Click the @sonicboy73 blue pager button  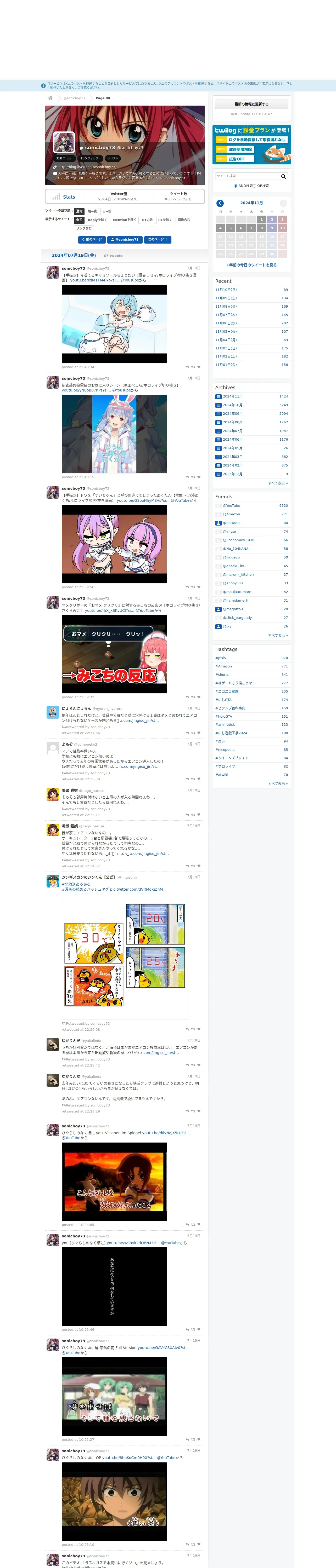coord(125,240)
